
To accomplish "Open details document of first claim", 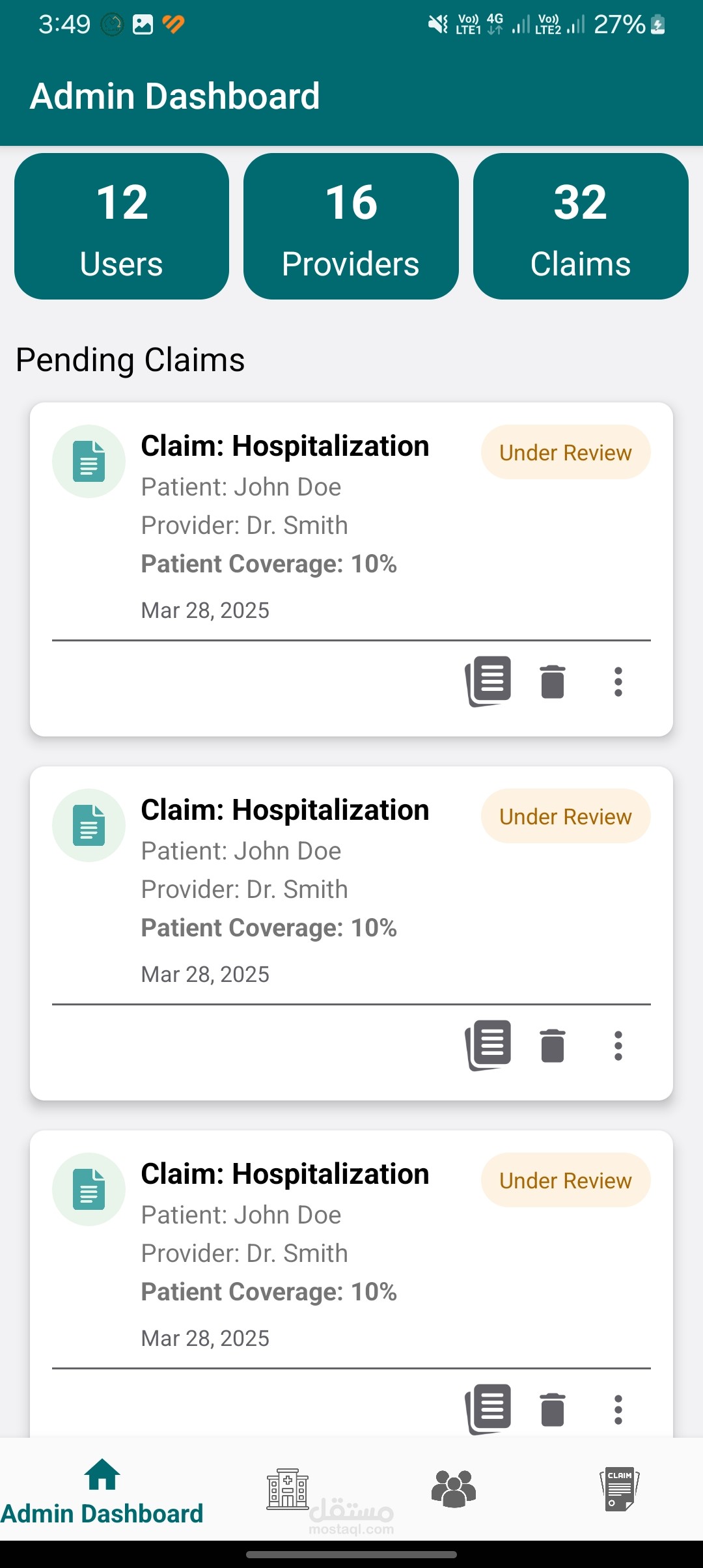I will (x=488, y=681).
